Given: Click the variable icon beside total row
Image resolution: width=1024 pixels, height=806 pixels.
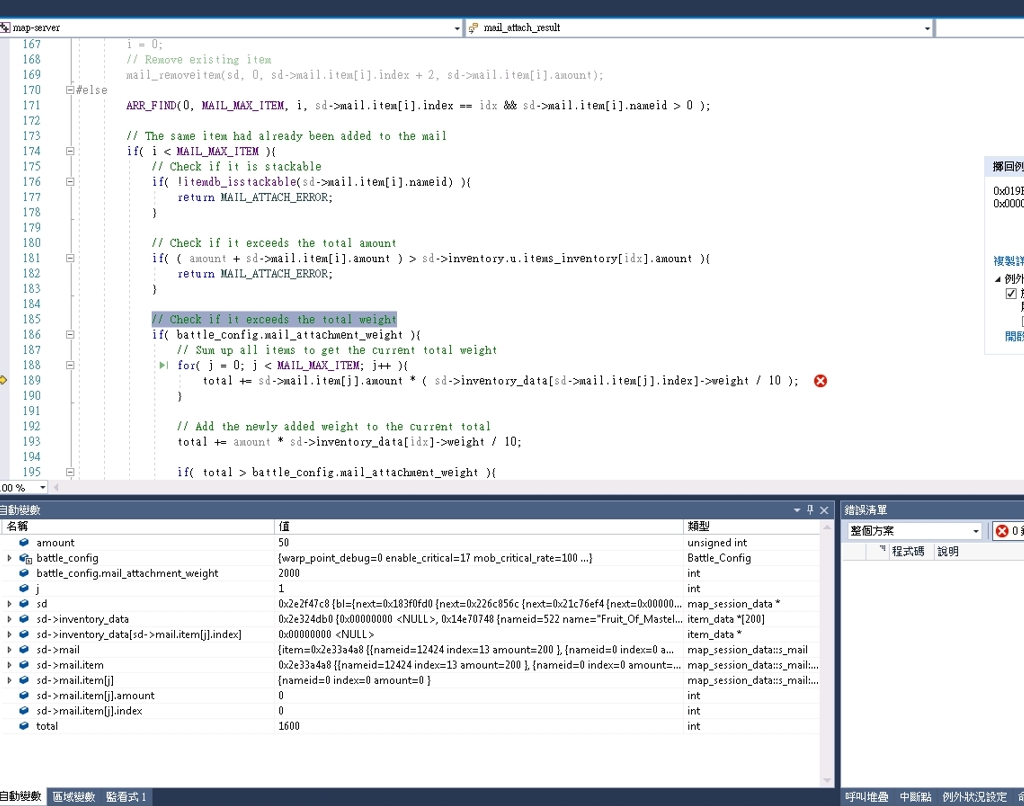Looking at the screenshot, I should (24, 726).
